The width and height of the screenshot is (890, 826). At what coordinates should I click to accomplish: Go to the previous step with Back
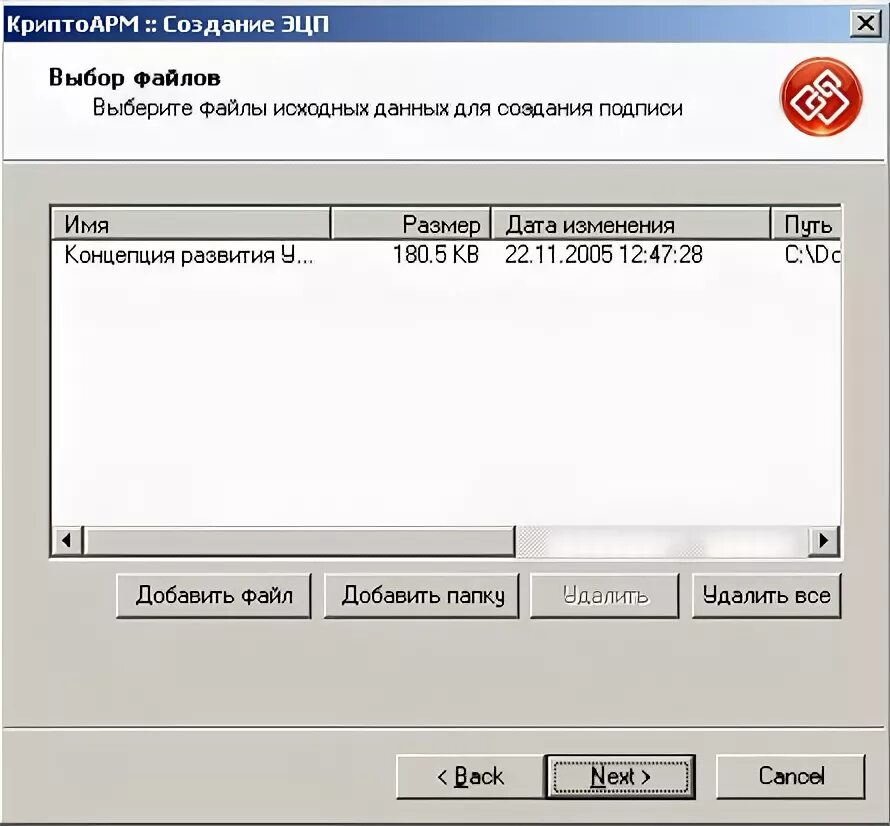471,777
